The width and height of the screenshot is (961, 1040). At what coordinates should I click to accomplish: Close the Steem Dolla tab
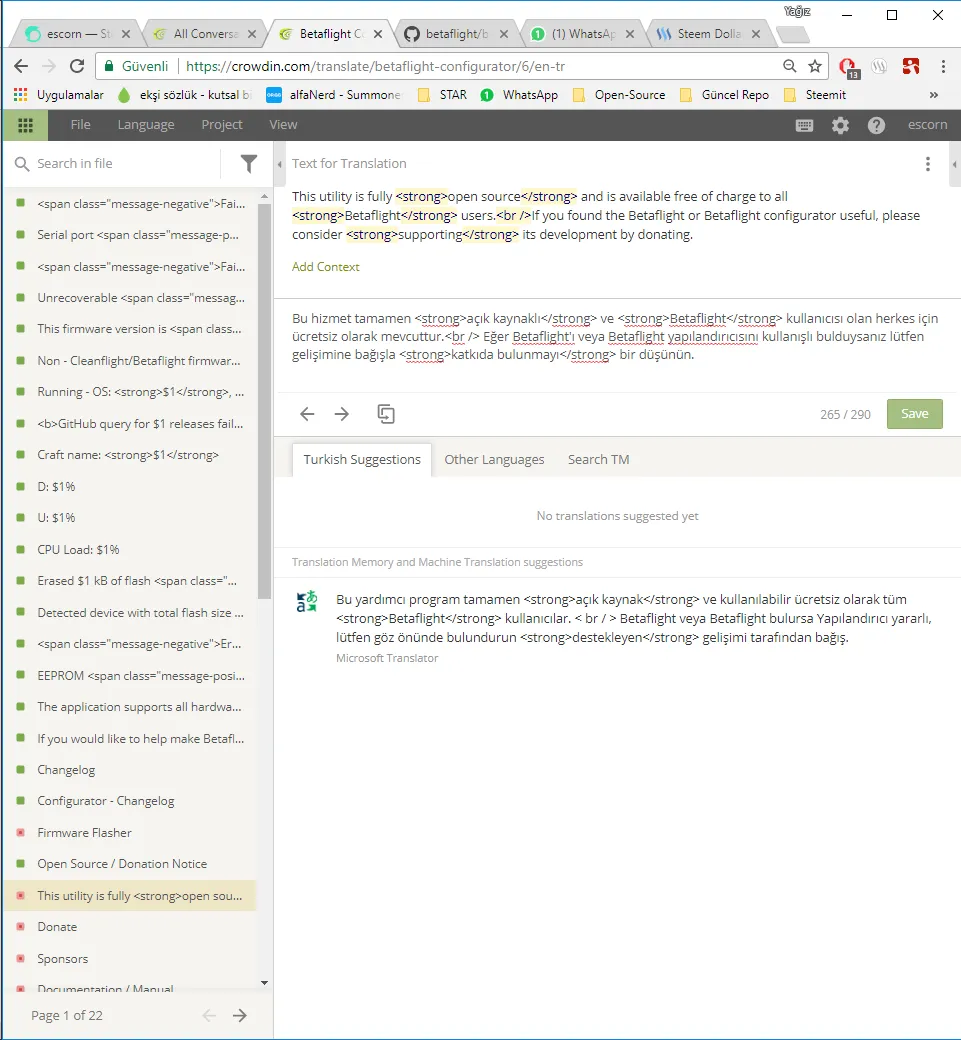click(755, 34)
